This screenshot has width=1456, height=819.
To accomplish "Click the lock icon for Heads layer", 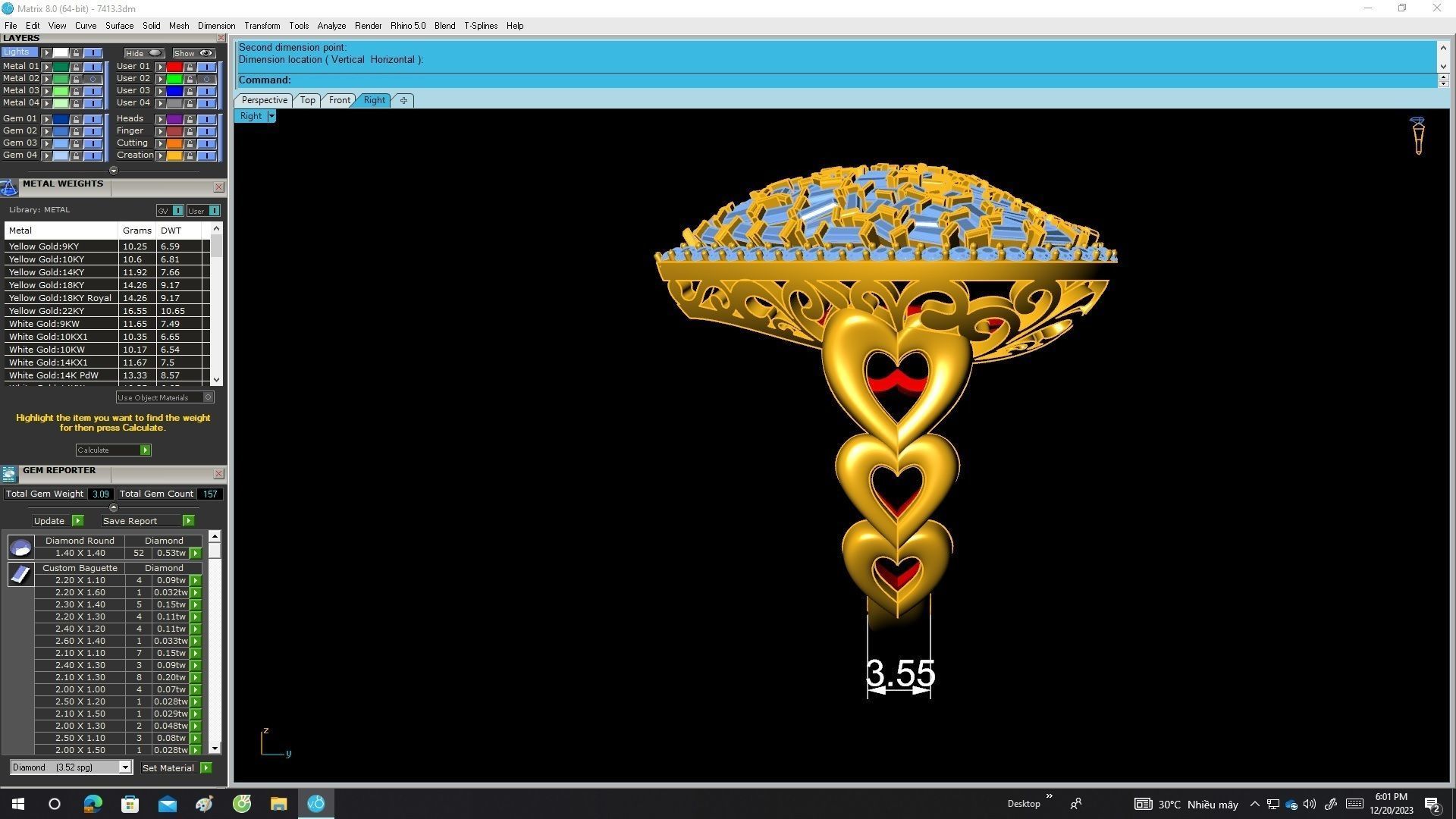I will (x=190, y=119).
